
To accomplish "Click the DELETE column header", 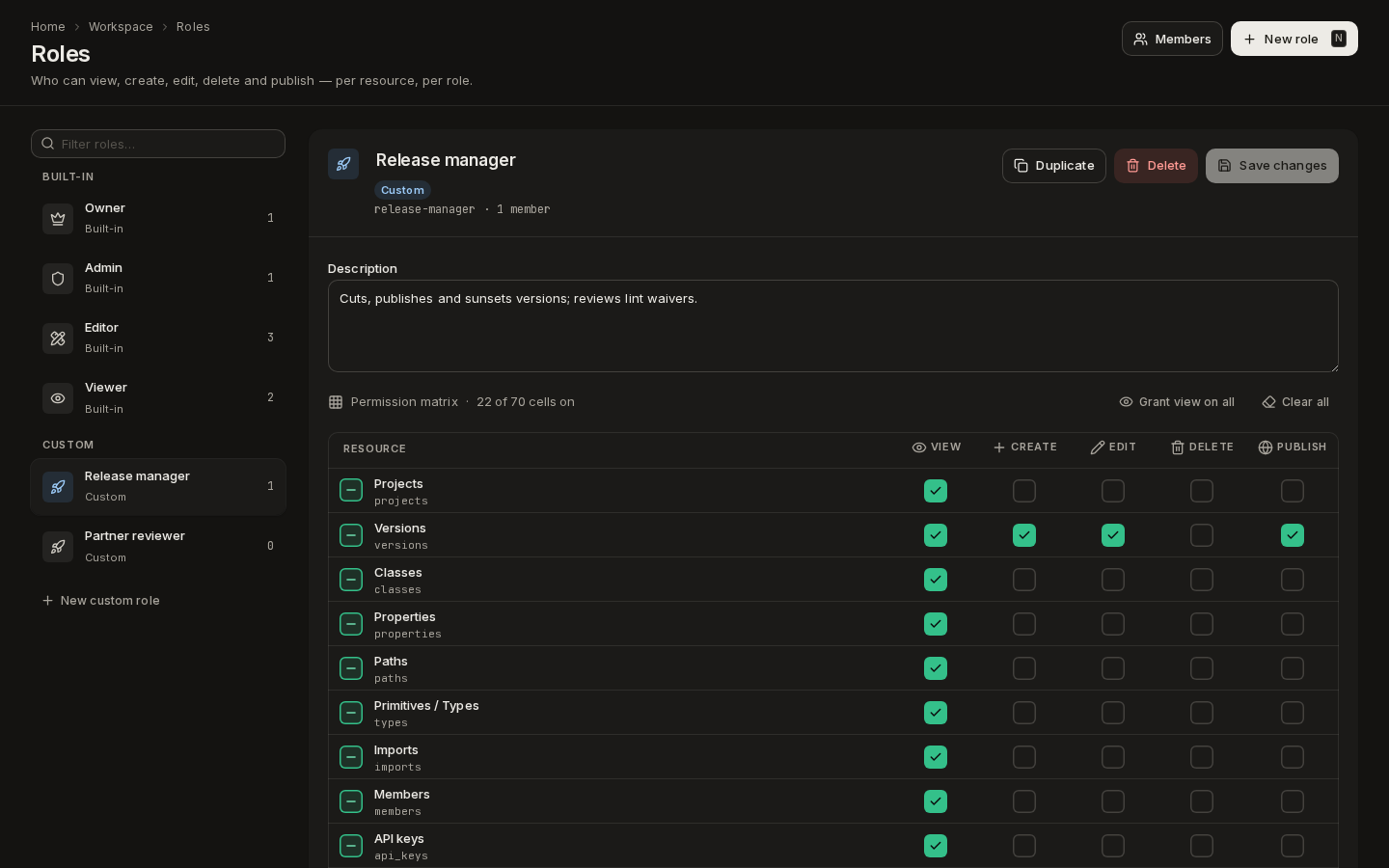I will click(1202, 448).
